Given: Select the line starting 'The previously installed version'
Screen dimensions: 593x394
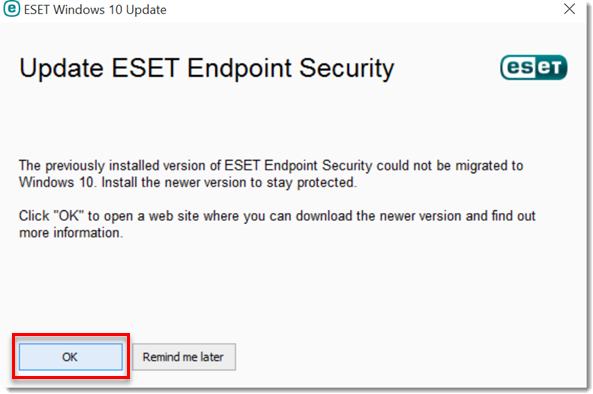Looking at the screenshot, I should 271,166.
